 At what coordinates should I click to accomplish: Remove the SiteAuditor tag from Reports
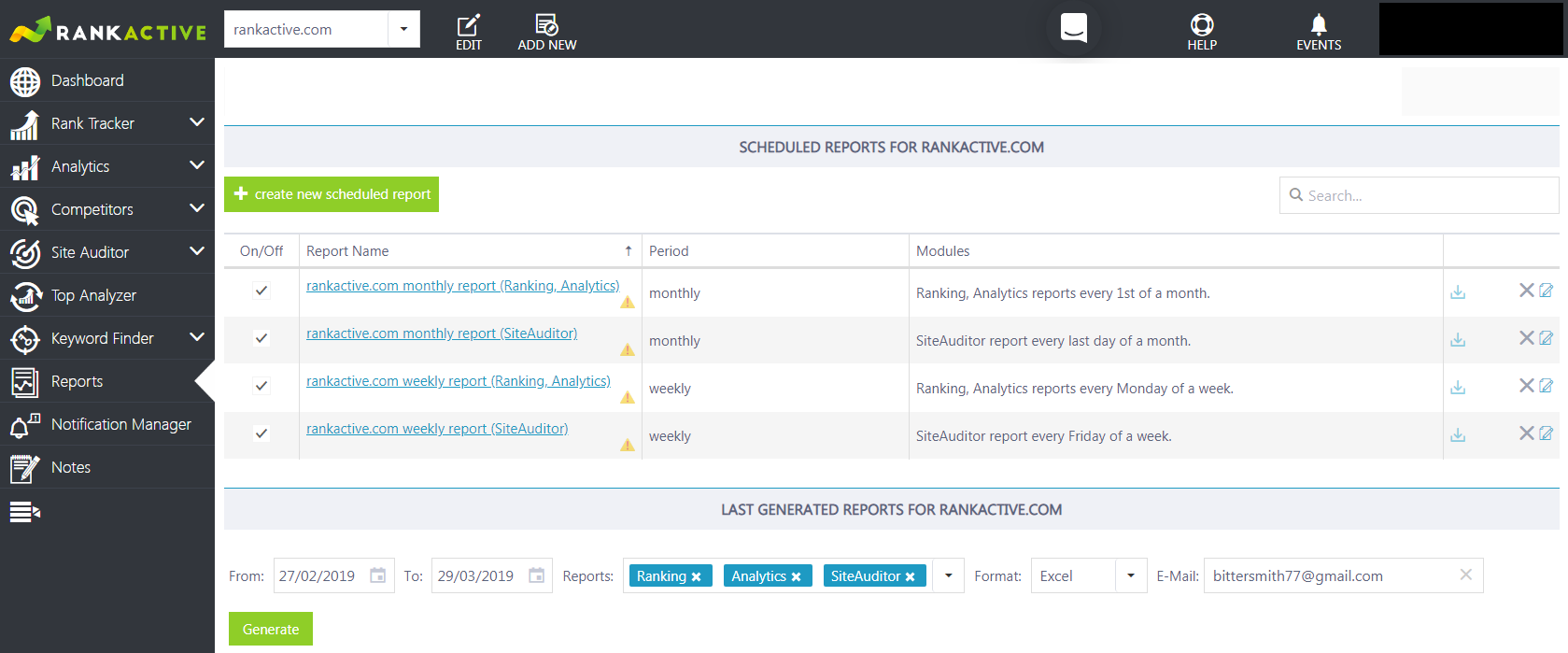(910, 577)
